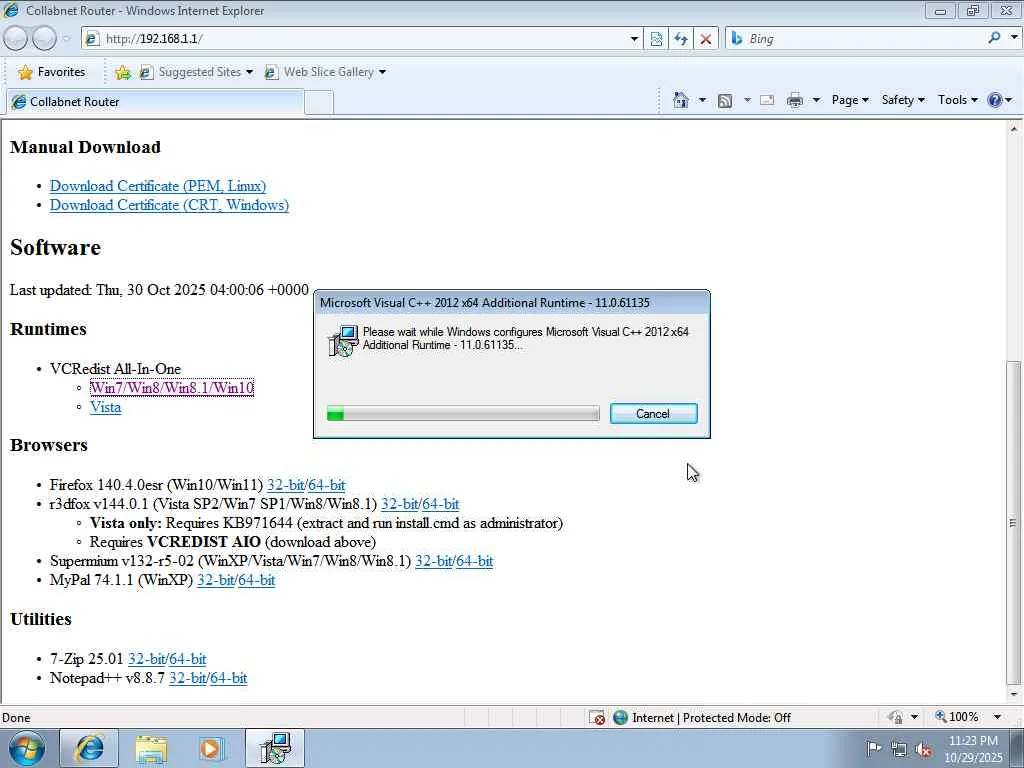The height and width of the screenshot is (768, 1024).
Task: Click the installer progress bar
Action: click(463, 413)
